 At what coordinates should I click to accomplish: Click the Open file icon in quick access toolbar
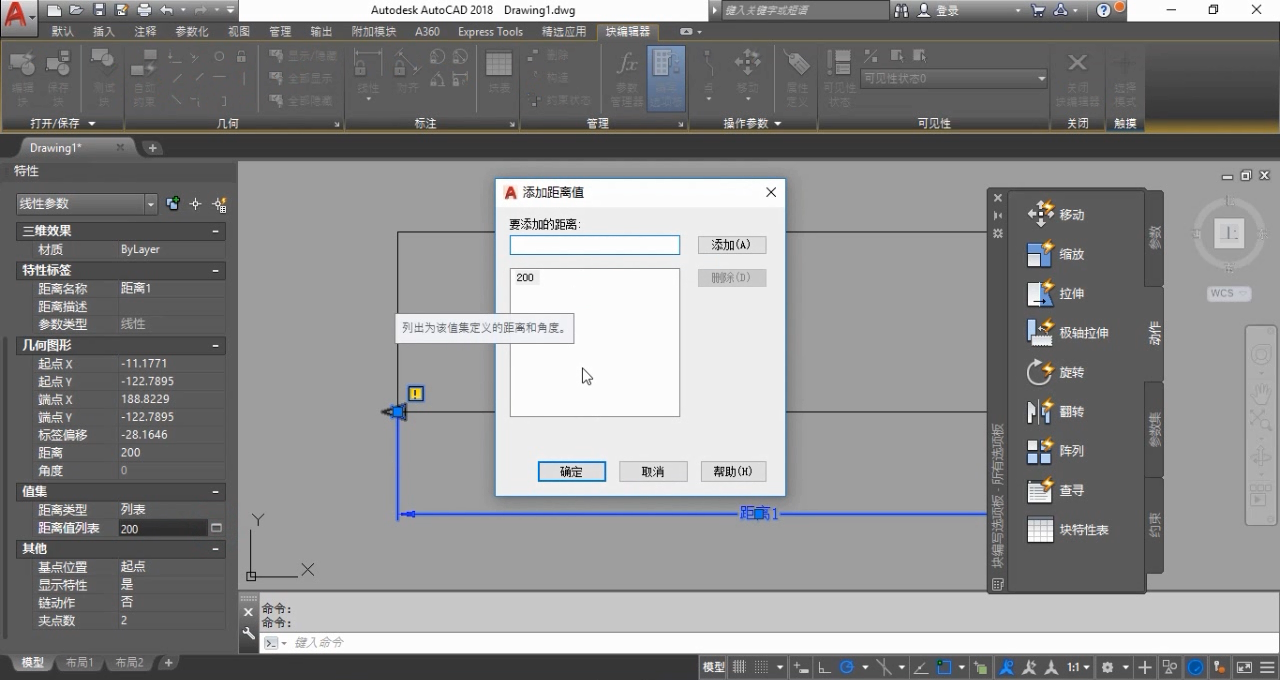pos(78,10)
